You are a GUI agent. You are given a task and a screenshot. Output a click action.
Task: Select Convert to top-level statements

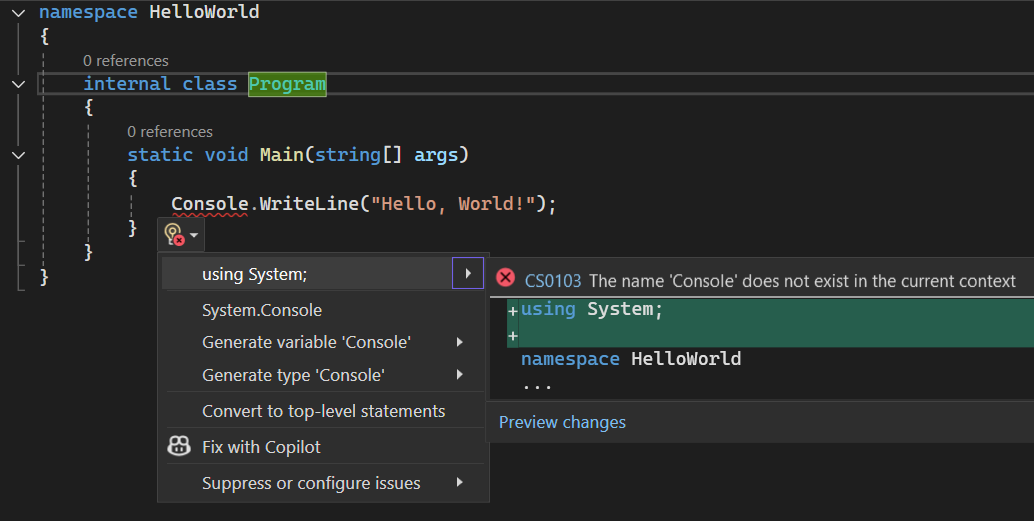click(323, 411)
